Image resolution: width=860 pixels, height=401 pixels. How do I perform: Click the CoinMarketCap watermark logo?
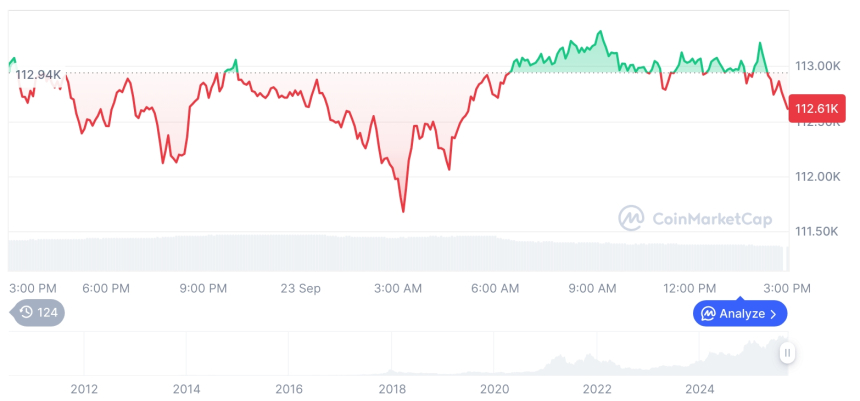coord(631,217)
